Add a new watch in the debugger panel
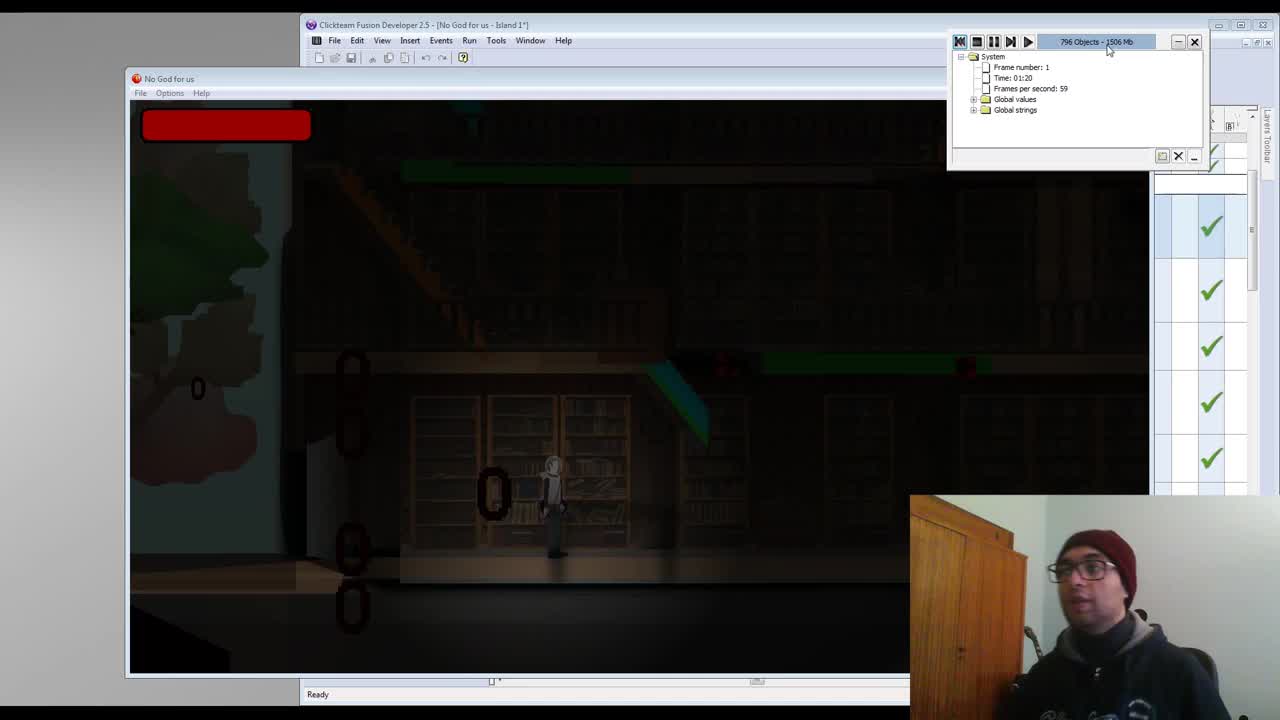1280x720 pixels. [x=1162, y=156]
